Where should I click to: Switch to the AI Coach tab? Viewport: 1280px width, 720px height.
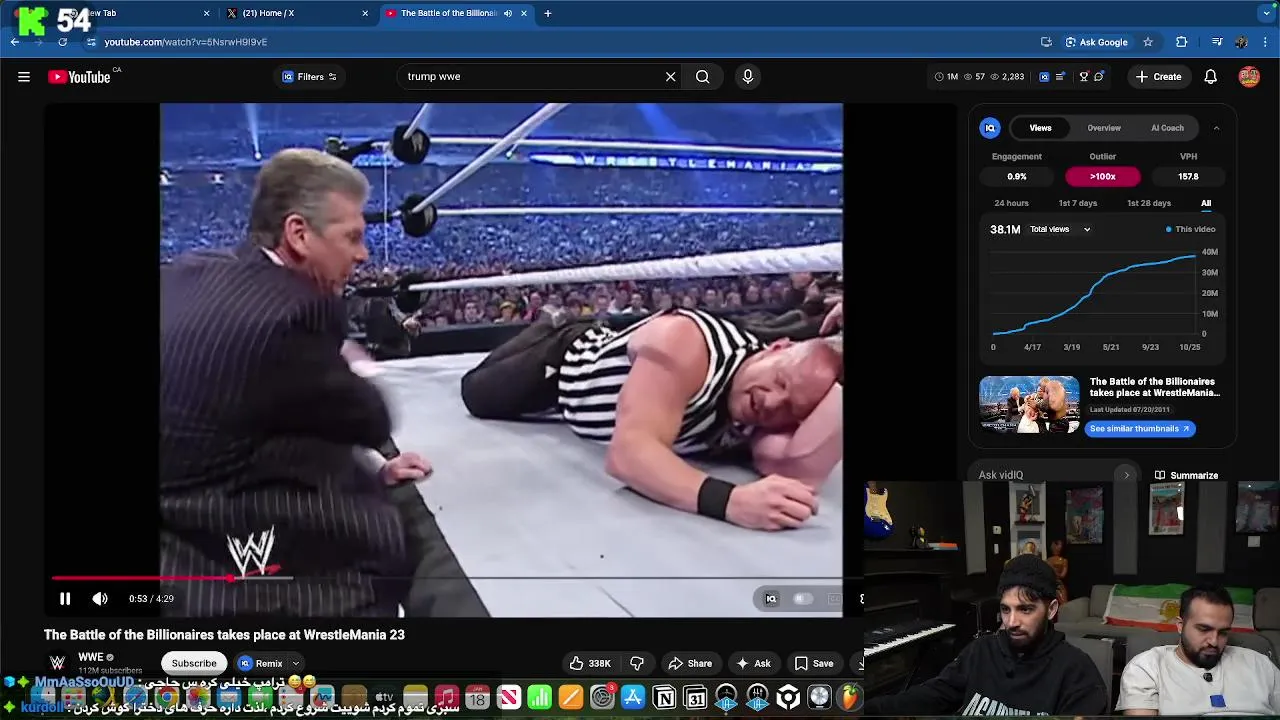click(x=1167, y=128)
